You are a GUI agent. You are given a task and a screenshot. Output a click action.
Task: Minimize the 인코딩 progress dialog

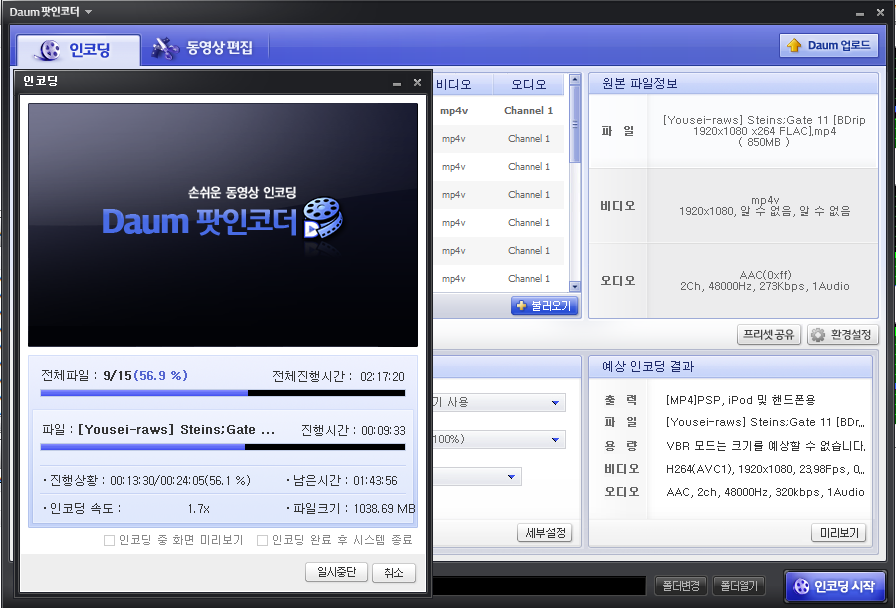[397, 83]
